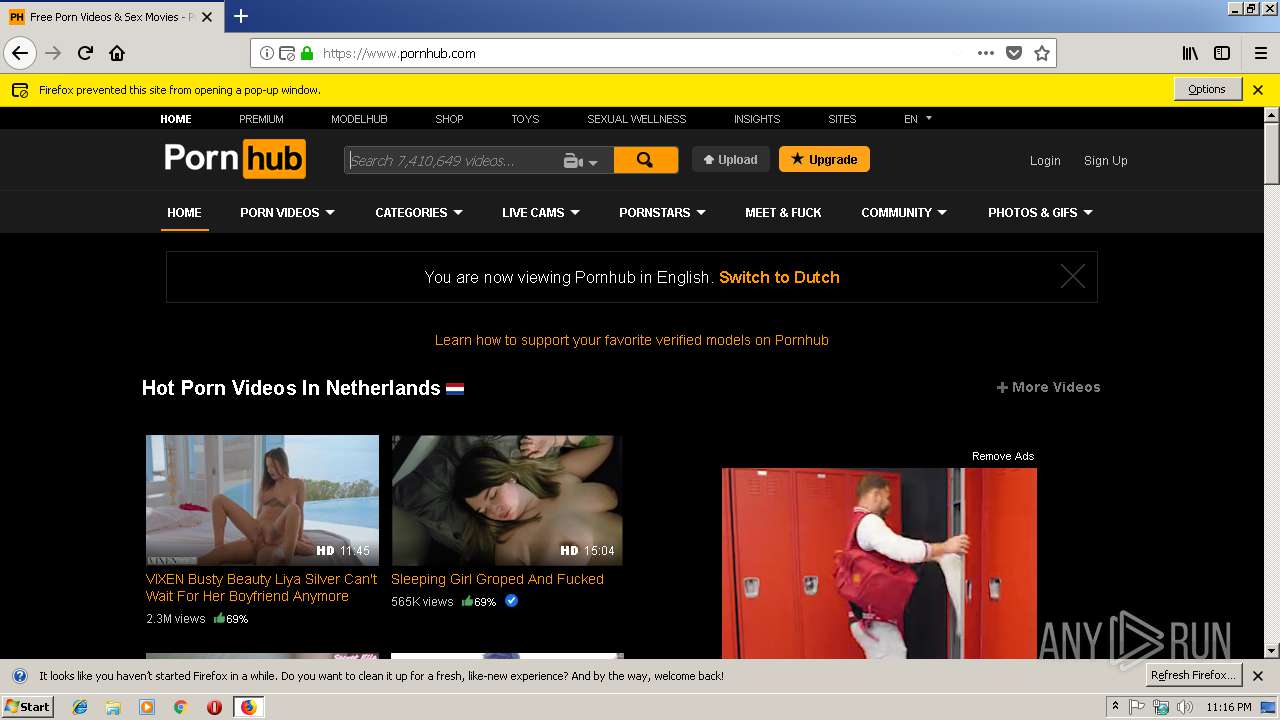Open the support verified models link
Image resolution: width=1280 pixels, height=720 pixels.
632,340
